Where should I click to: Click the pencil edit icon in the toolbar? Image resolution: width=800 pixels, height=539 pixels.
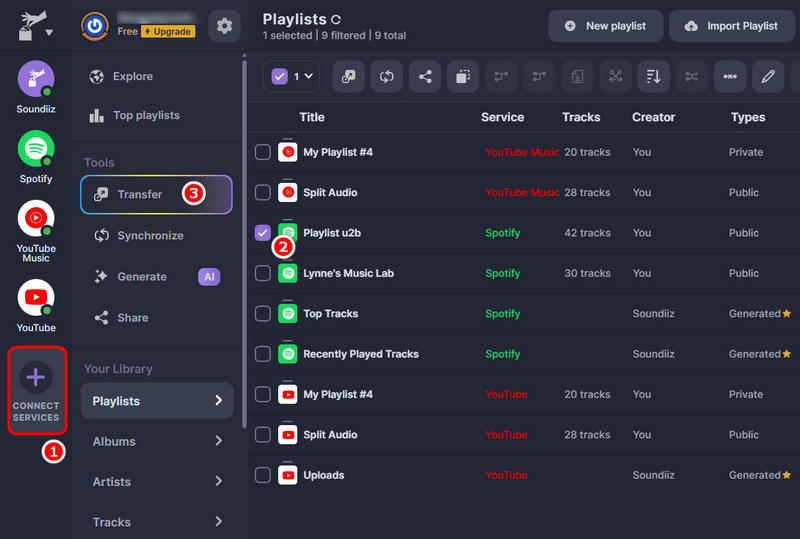768,77
